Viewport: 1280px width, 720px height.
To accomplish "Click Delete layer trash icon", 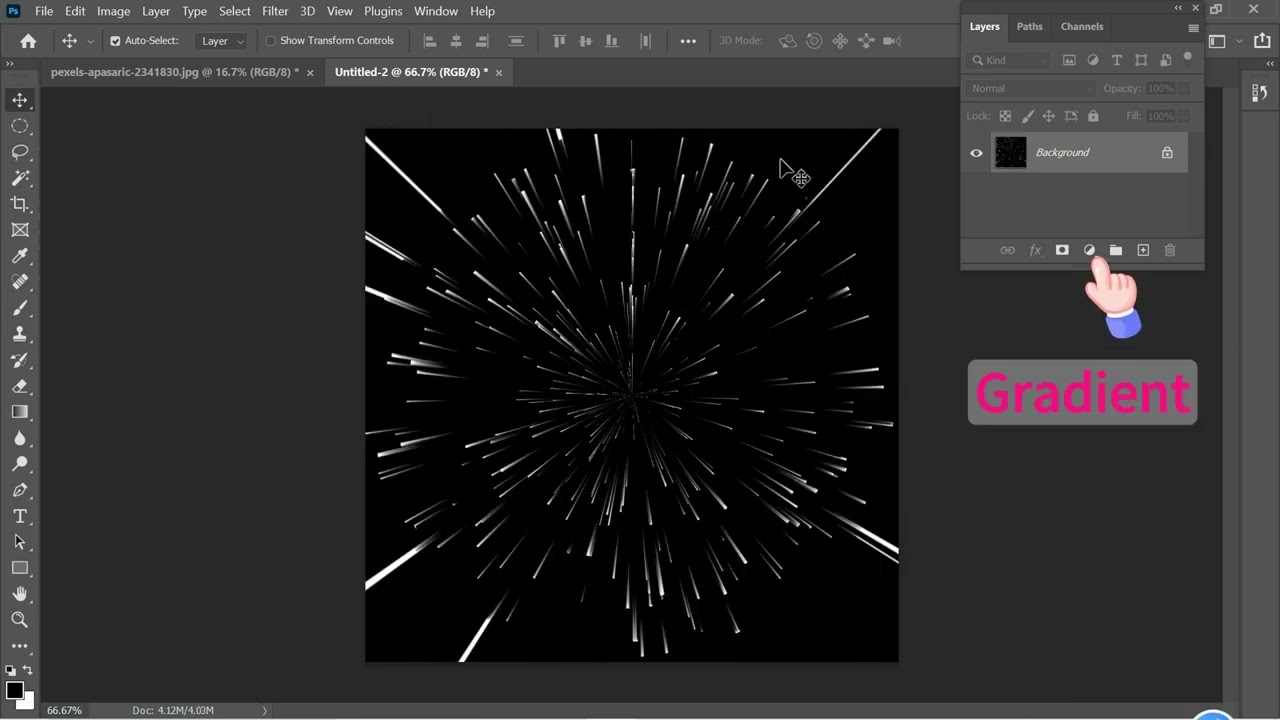I will point(1170,250).
